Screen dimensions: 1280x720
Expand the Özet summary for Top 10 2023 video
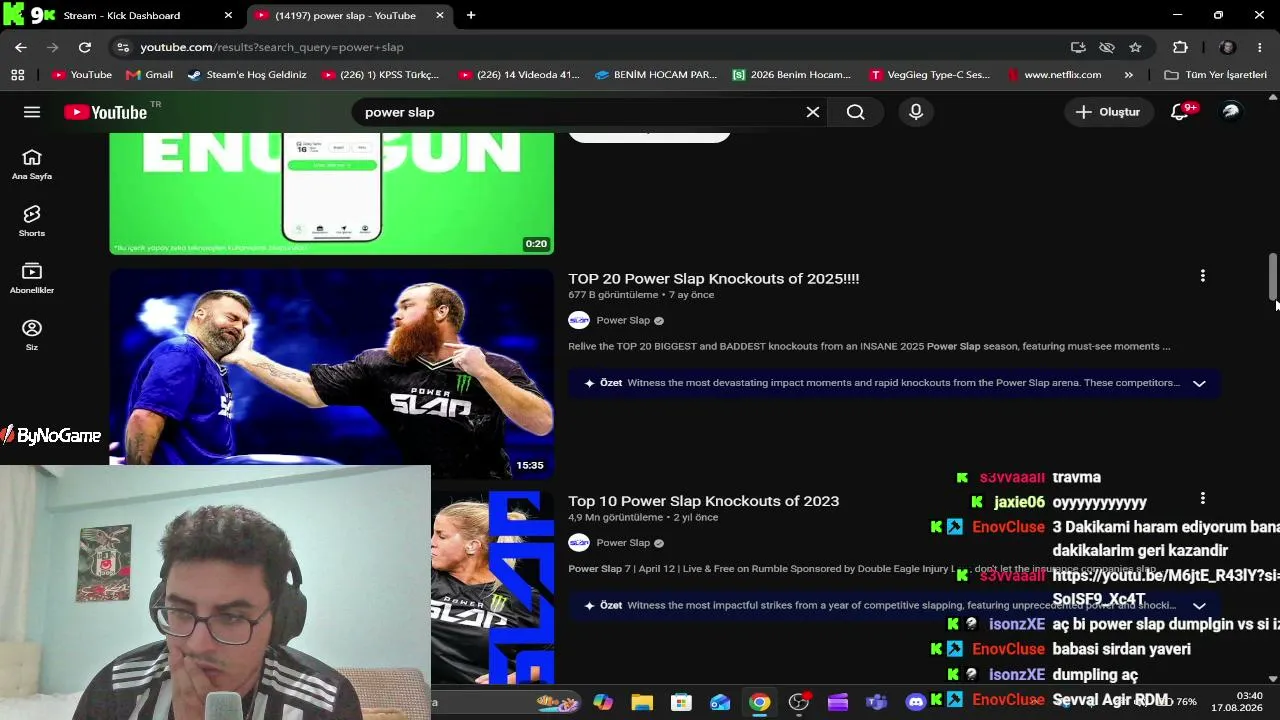click(1199, 605)
